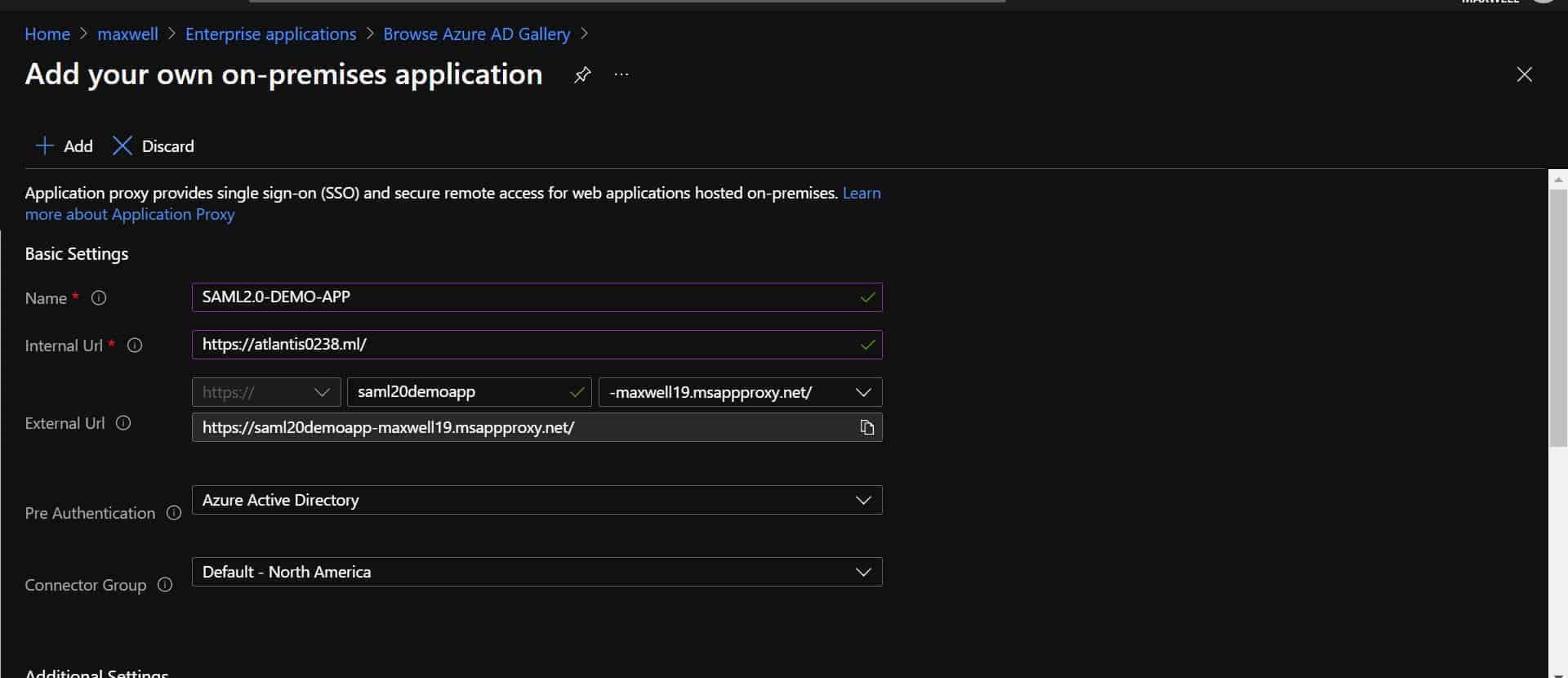Click the info icon next to External Url
1568x678 pixels.
pyautogui.click(x=123, y=423)
